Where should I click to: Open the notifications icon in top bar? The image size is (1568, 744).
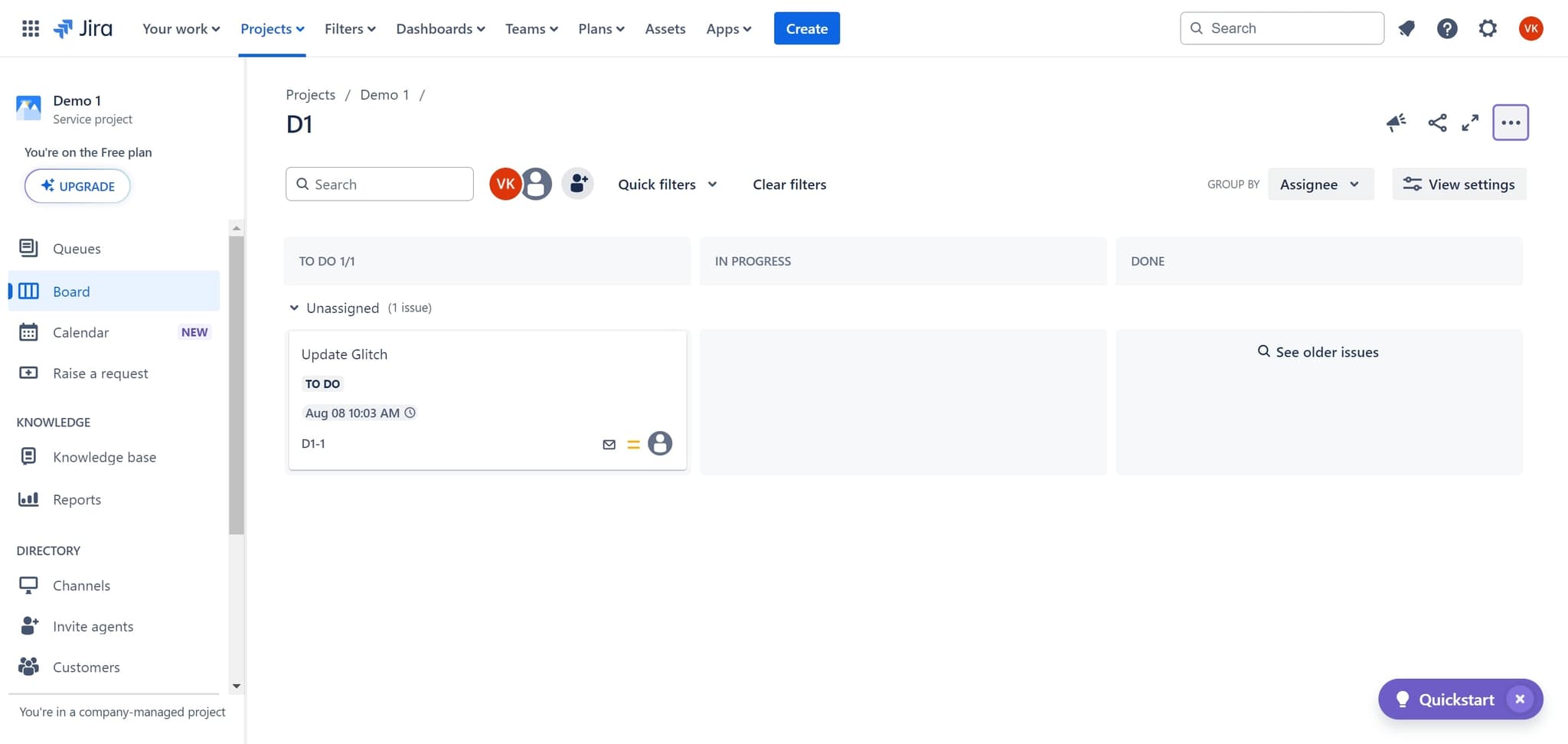coord(1406,29)
